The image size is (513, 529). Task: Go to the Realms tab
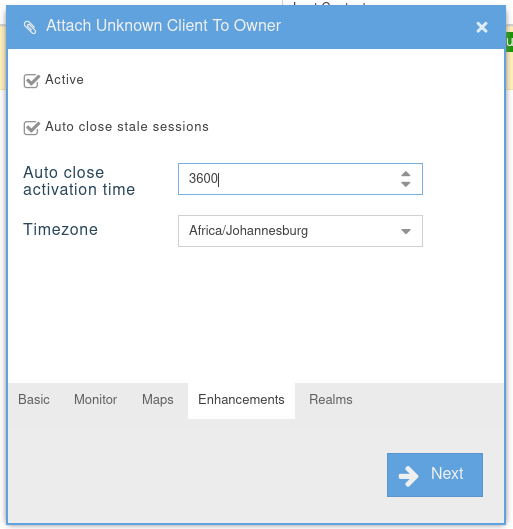tap(331, 399)
